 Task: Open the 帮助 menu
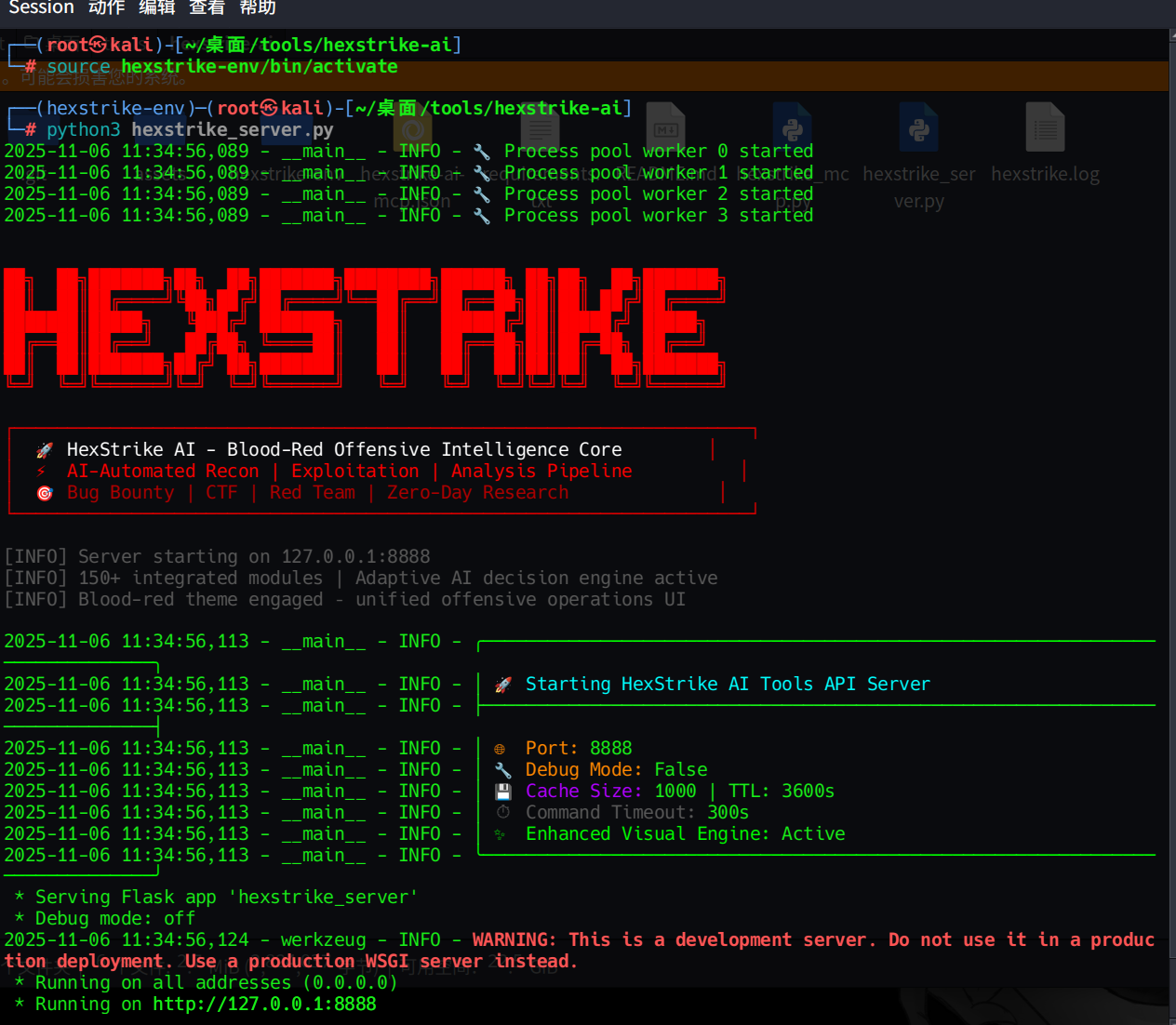pyautogui.click(x=257, y=8)
